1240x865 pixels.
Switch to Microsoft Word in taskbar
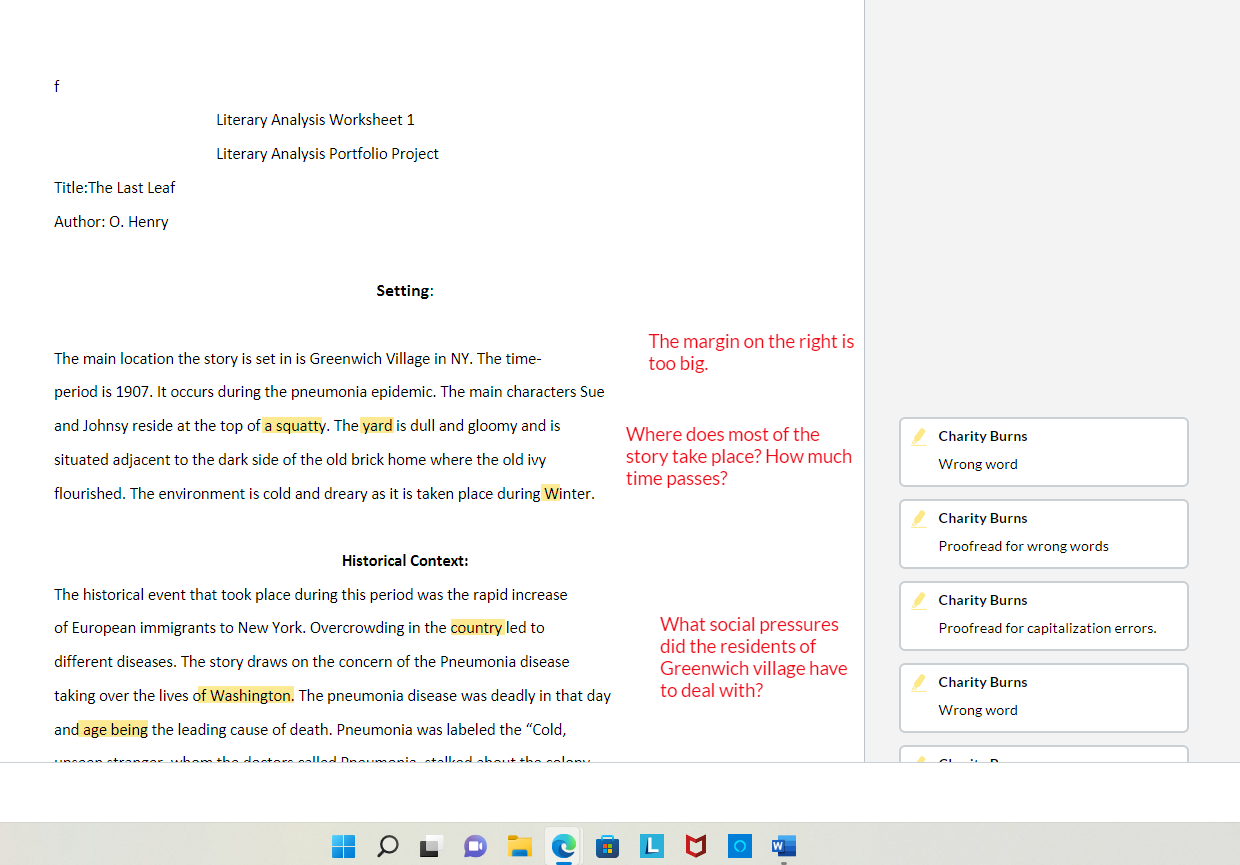click(x=782, y=846)
